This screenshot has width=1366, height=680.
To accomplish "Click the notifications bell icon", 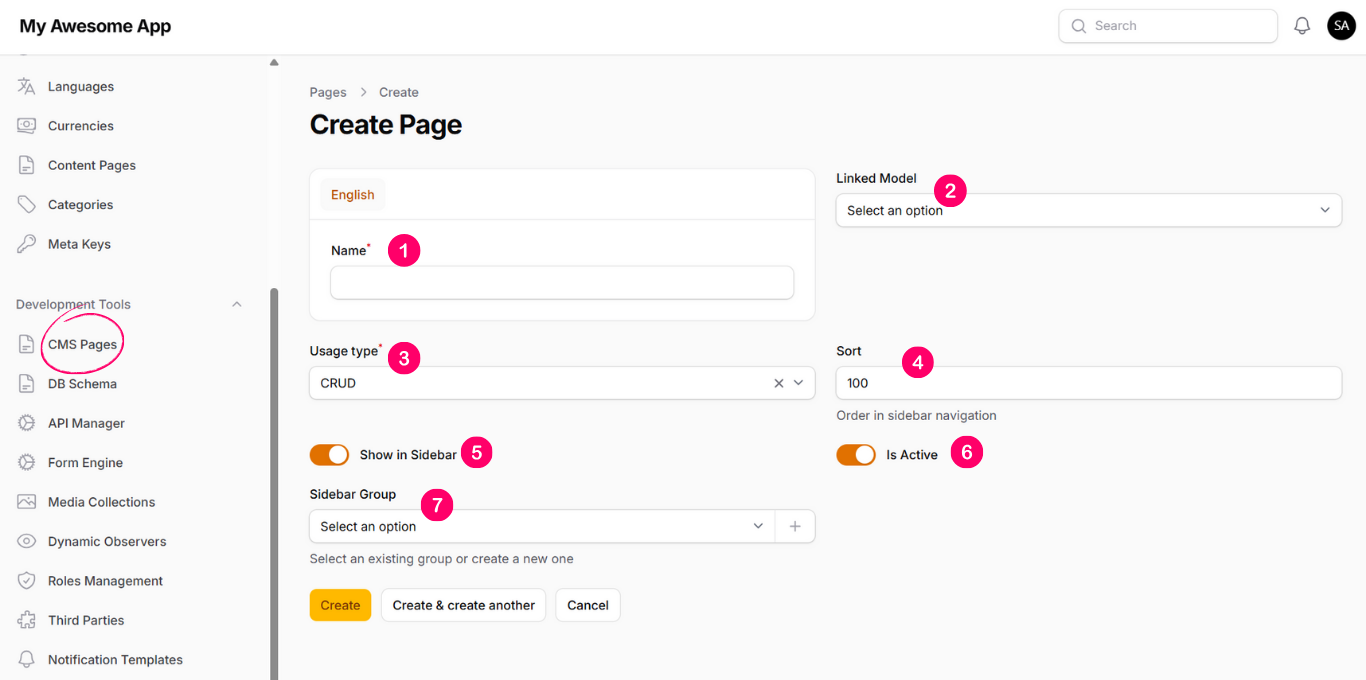I will pyautogui.click(x=1302, y=26).
